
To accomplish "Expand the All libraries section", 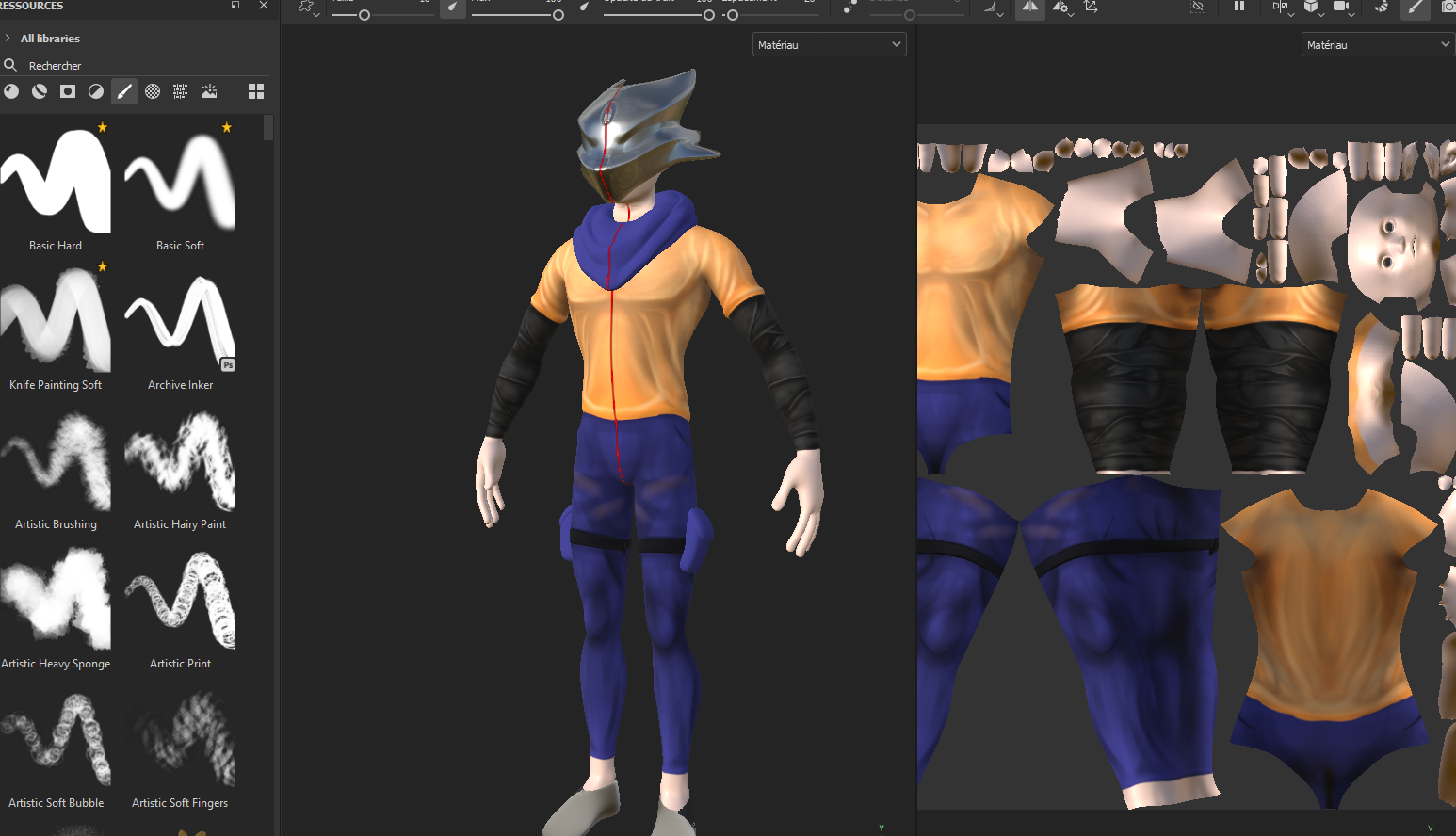I will 9,39.
